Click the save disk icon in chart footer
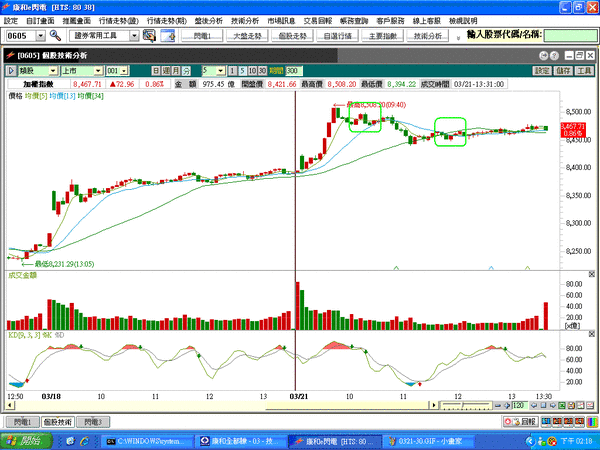600x450 pixels. 571,406
